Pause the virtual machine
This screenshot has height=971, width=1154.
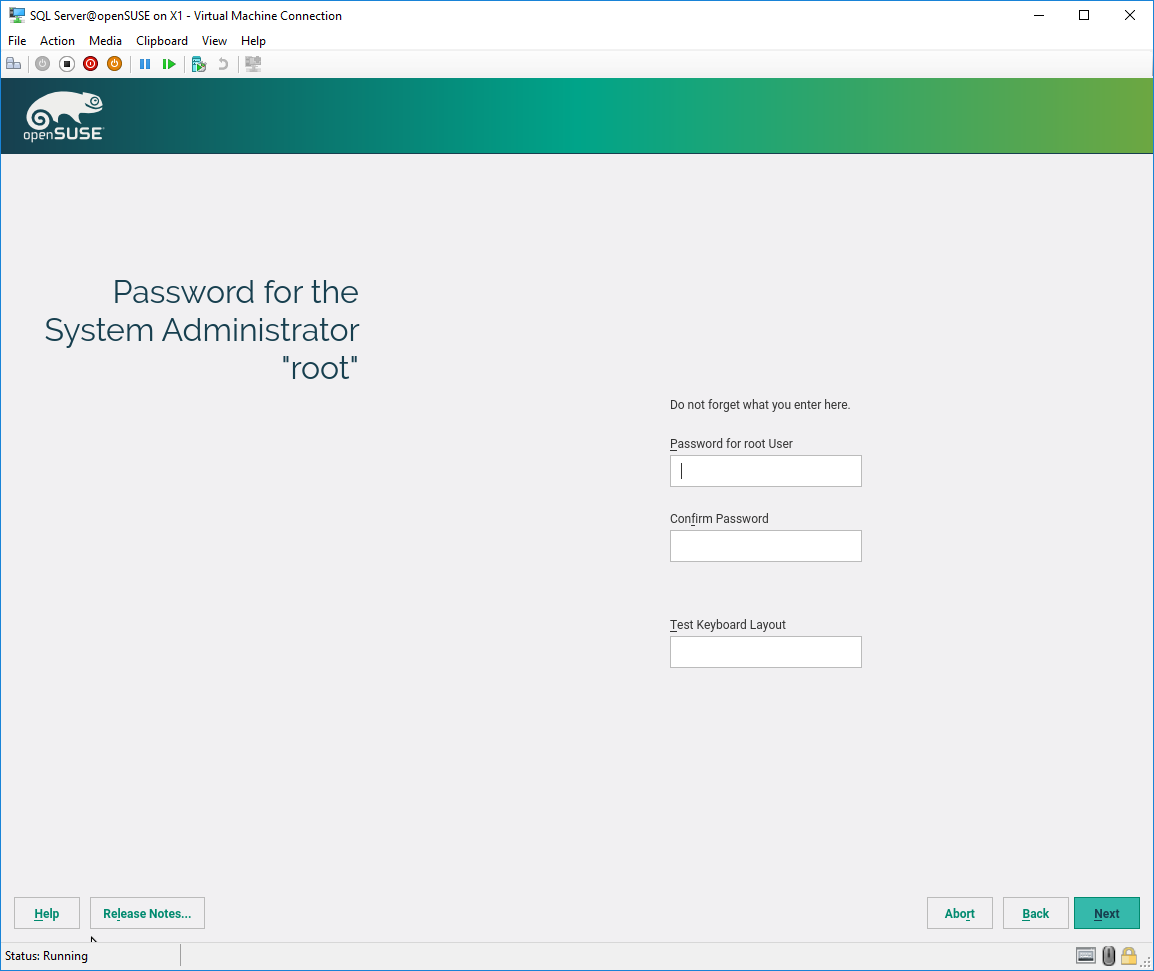(145, 64)
